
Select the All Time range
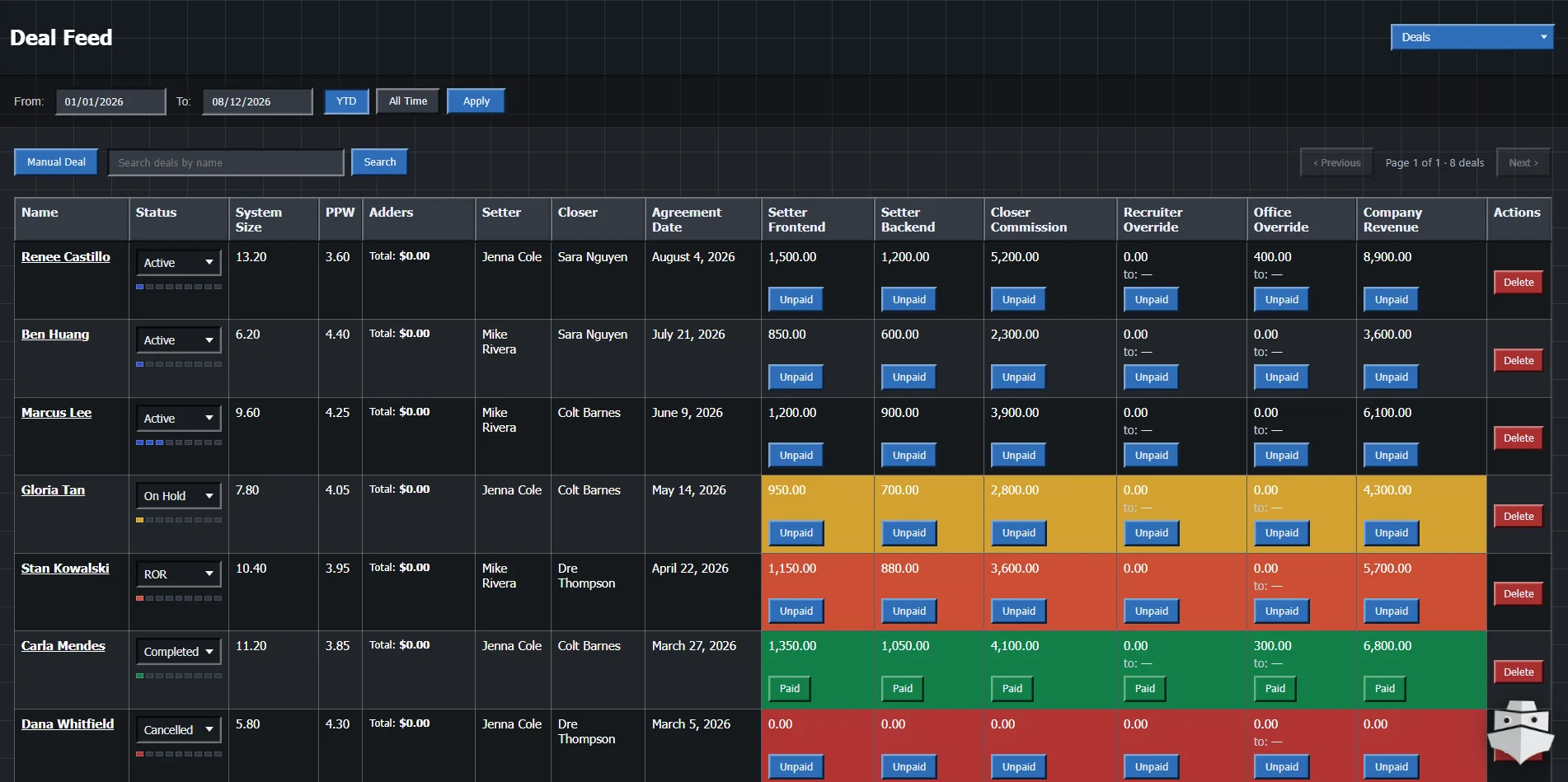(408, 101)
